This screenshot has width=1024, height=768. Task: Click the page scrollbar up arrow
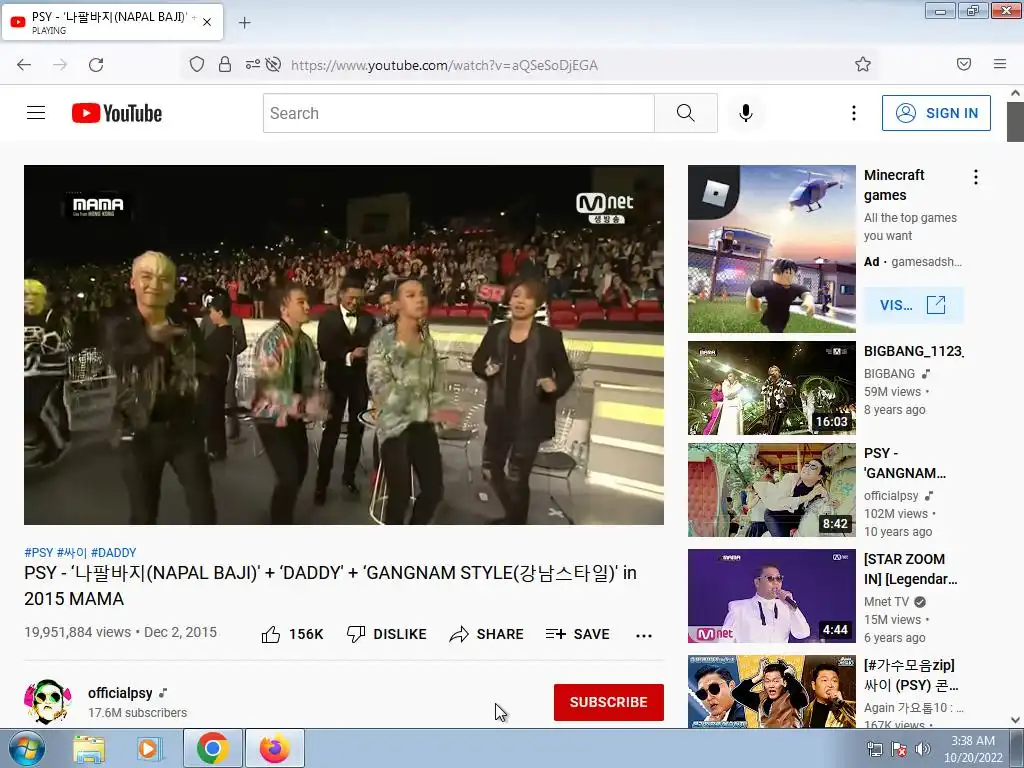click(x=1016, y=93)
